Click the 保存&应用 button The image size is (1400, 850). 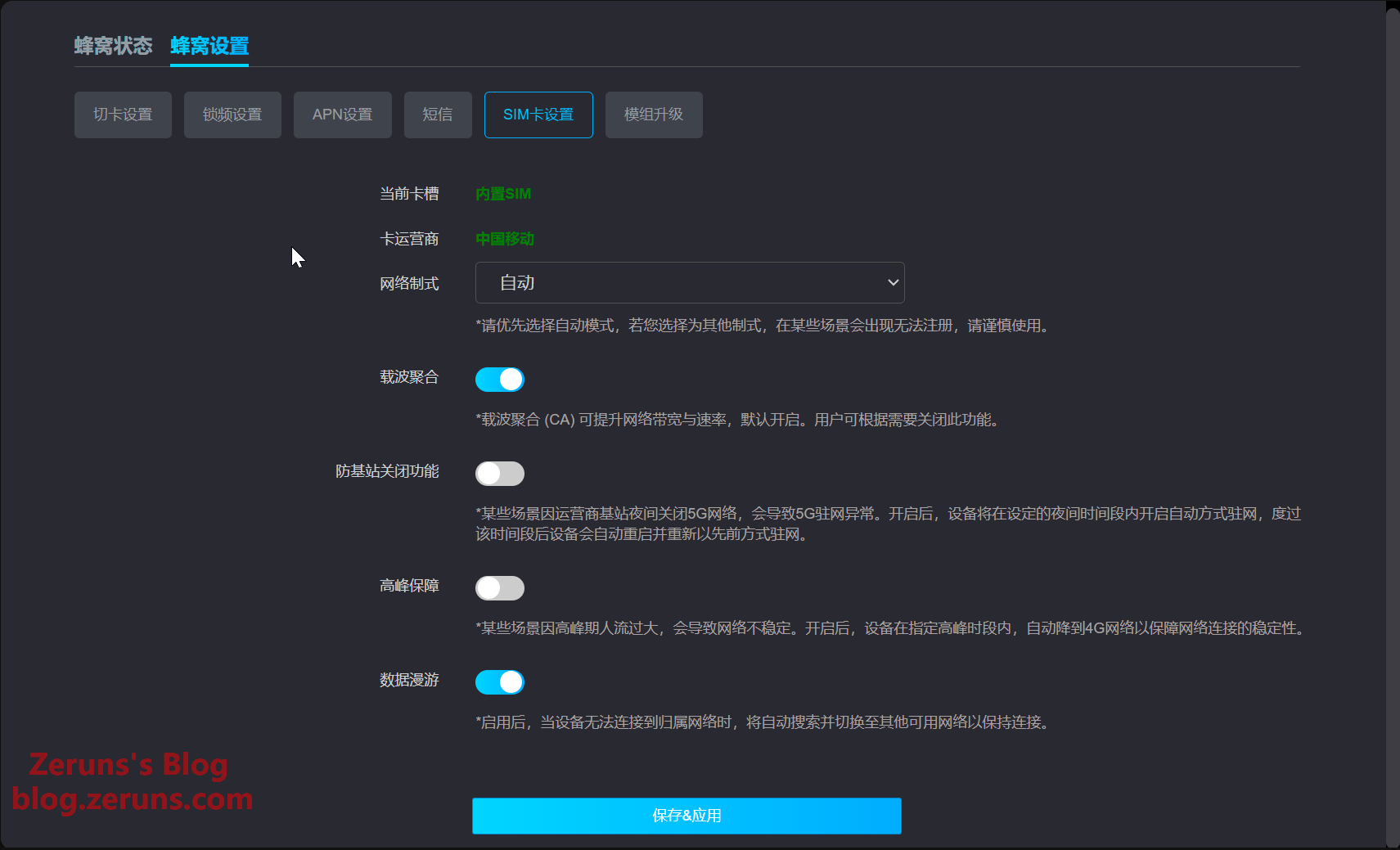686,816
